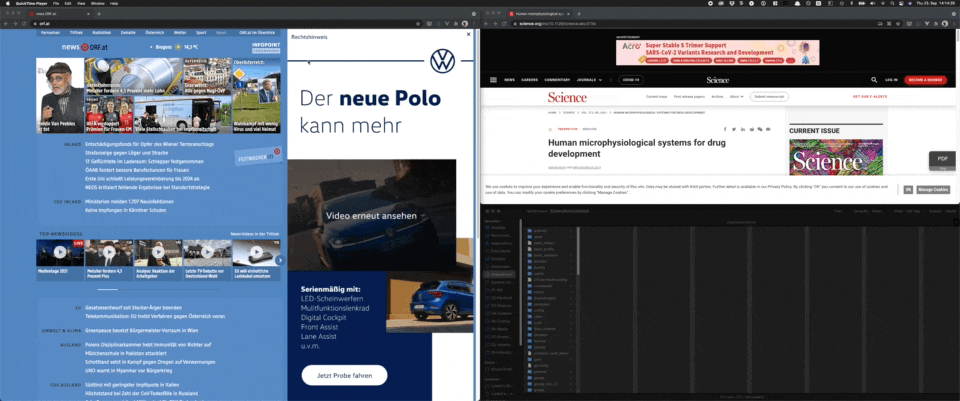This screenshot has width=960, height=401.
Task: Open Fernsehen in ORF top navigation
Action: [50, 32]
